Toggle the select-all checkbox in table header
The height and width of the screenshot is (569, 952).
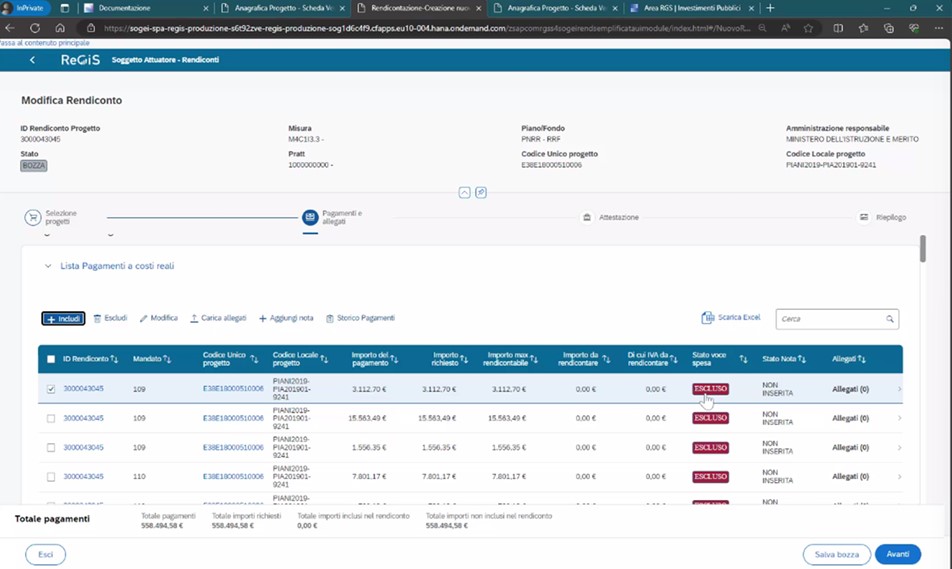pyautogui.click(x=51, y=359)
